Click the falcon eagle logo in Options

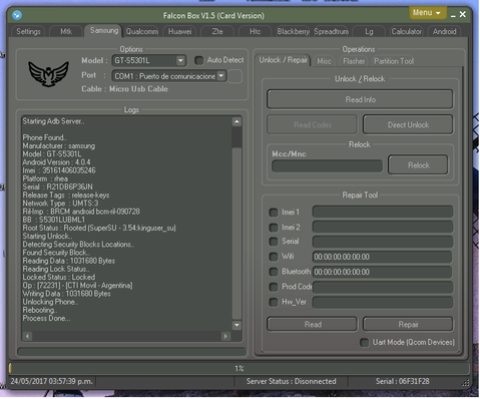(48, 74)
